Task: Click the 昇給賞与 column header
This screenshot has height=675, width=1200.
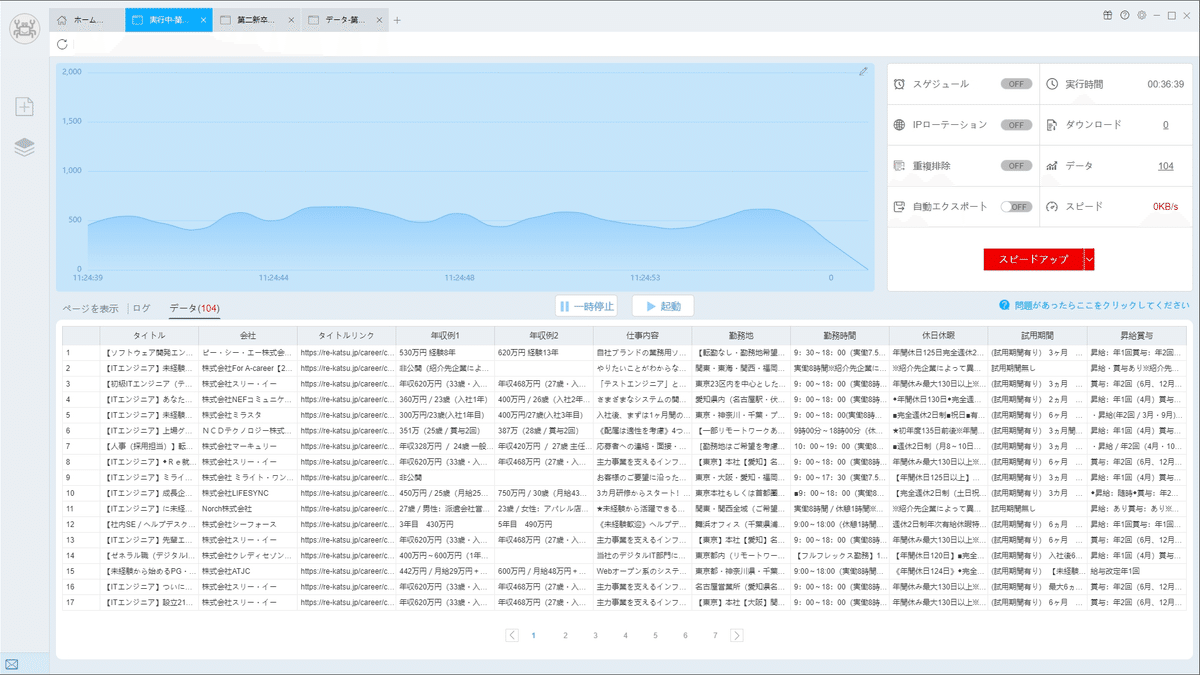Action: (1136, 335)
